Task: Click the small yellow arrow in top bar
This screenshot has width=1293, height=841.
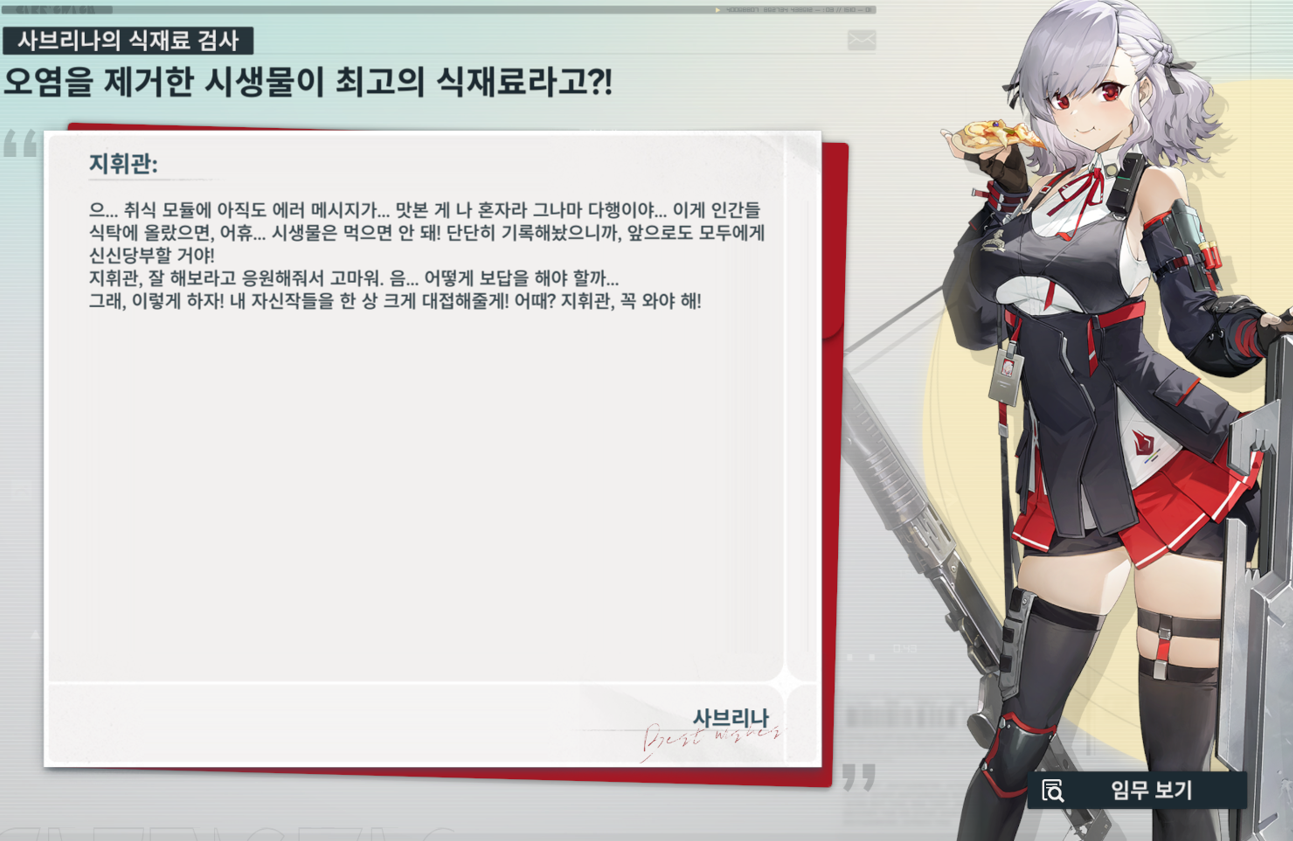Action: click(x=718, y=10)
